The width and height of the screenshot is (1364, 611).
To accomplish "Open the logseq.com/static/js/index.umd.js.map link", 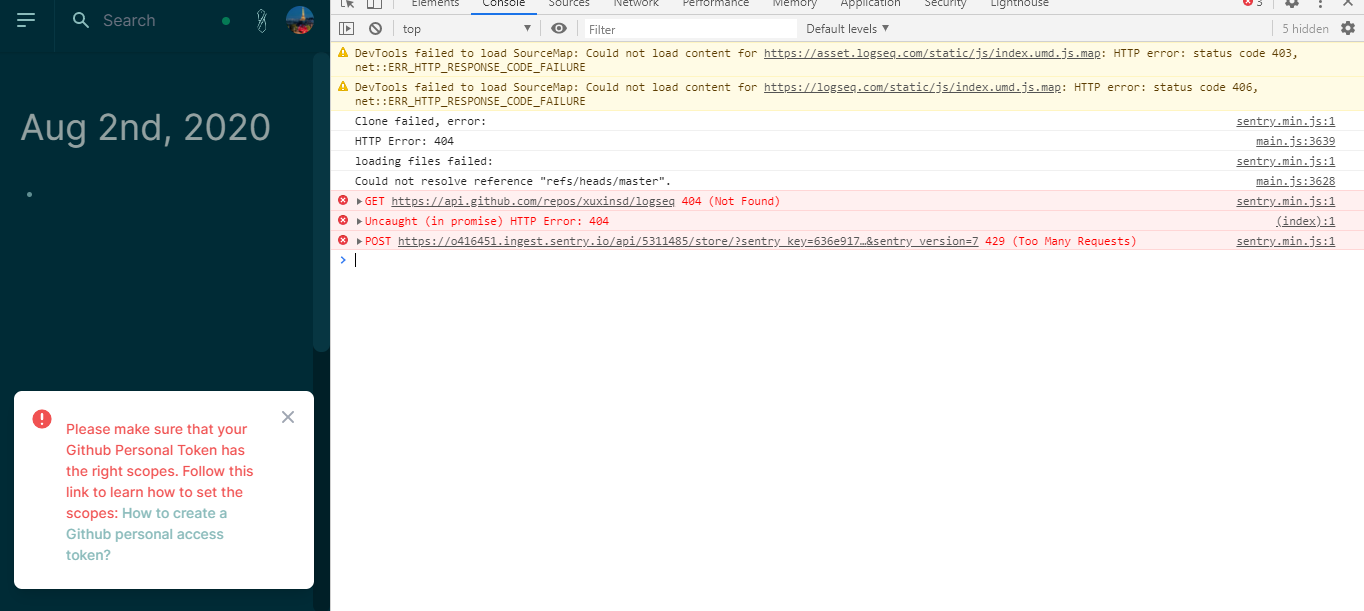I will click(x=912, y=87).
